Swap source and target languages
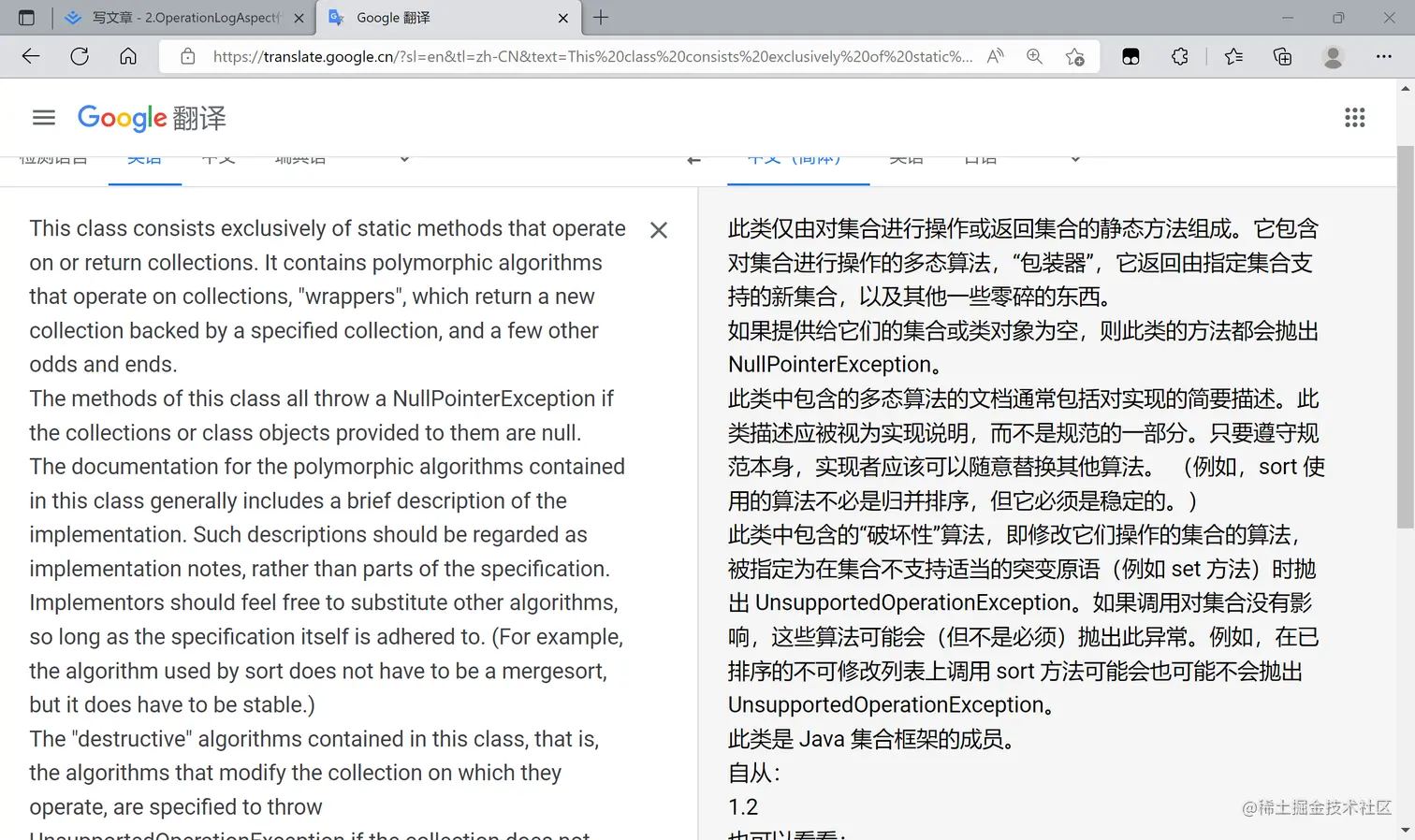The height and width of the screenshot is (840, 1415). (693, 161)
